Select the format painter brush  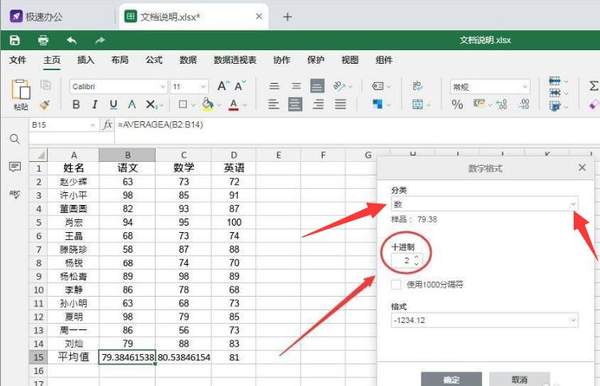click(45, 104)
